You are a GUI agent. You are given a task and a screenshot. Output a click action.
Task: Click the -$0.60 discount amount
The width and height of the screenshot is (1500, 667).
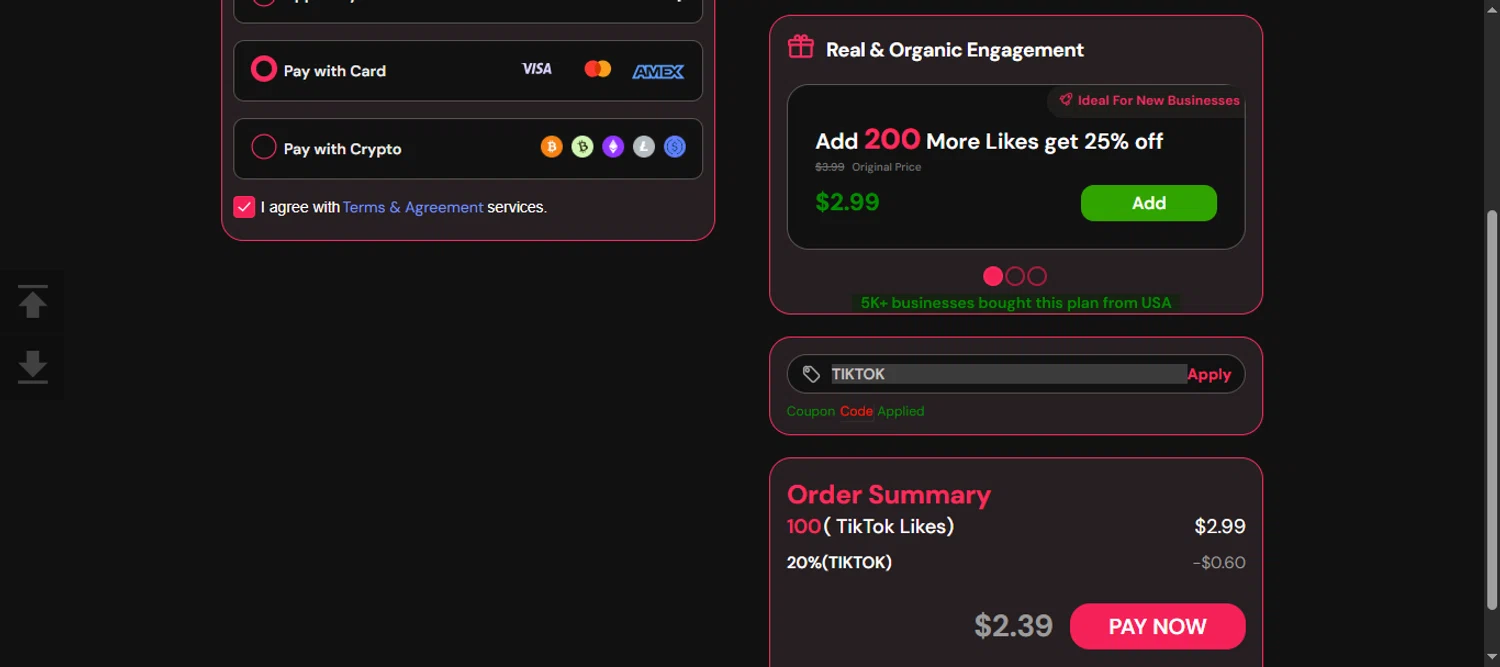1219,562
